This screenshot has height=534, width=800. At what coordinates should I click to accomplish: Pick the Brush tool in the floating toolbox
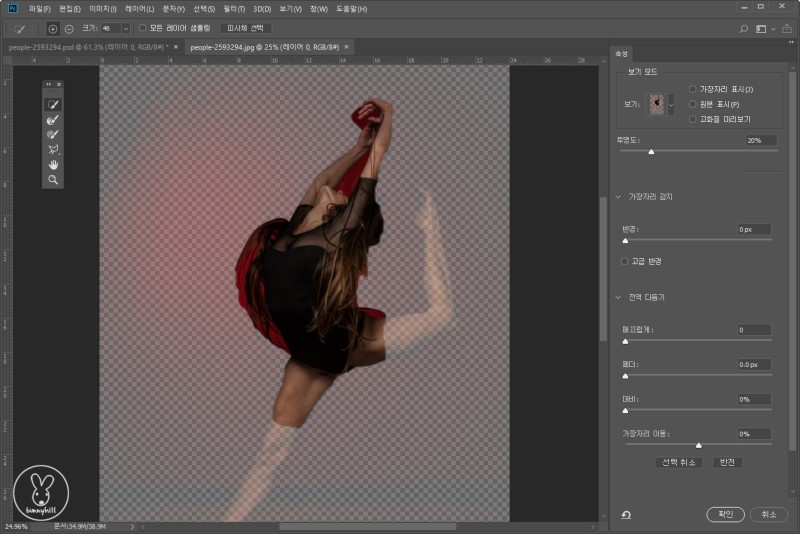(x=53, y=134)
